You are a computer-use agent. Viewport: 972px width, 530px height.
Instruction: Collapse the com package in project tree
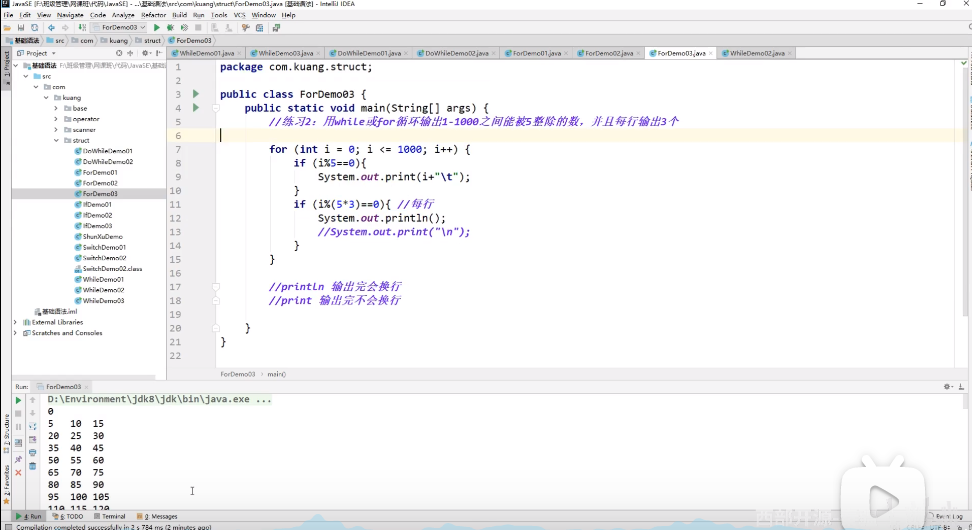36,87
